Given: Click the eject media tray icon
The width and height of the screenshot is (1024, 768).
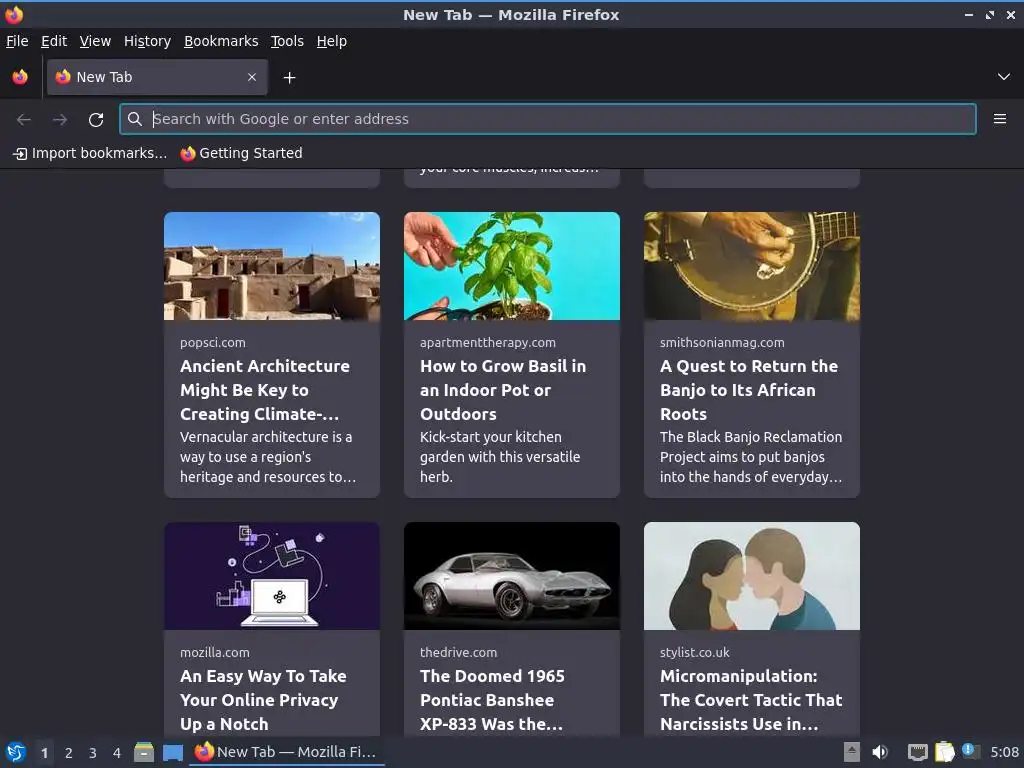Looking at the screenshot, I should 852,752.
